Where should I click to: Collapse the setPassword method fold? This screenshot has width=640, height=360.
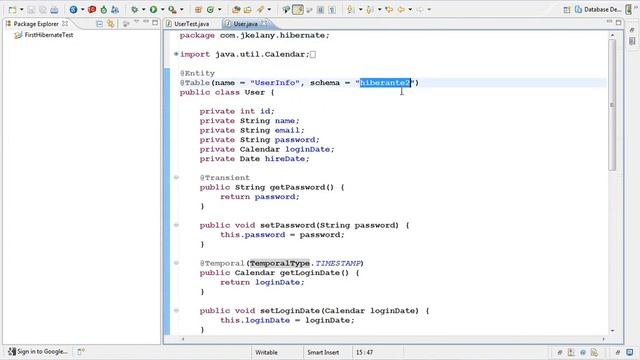pos(176,225)
